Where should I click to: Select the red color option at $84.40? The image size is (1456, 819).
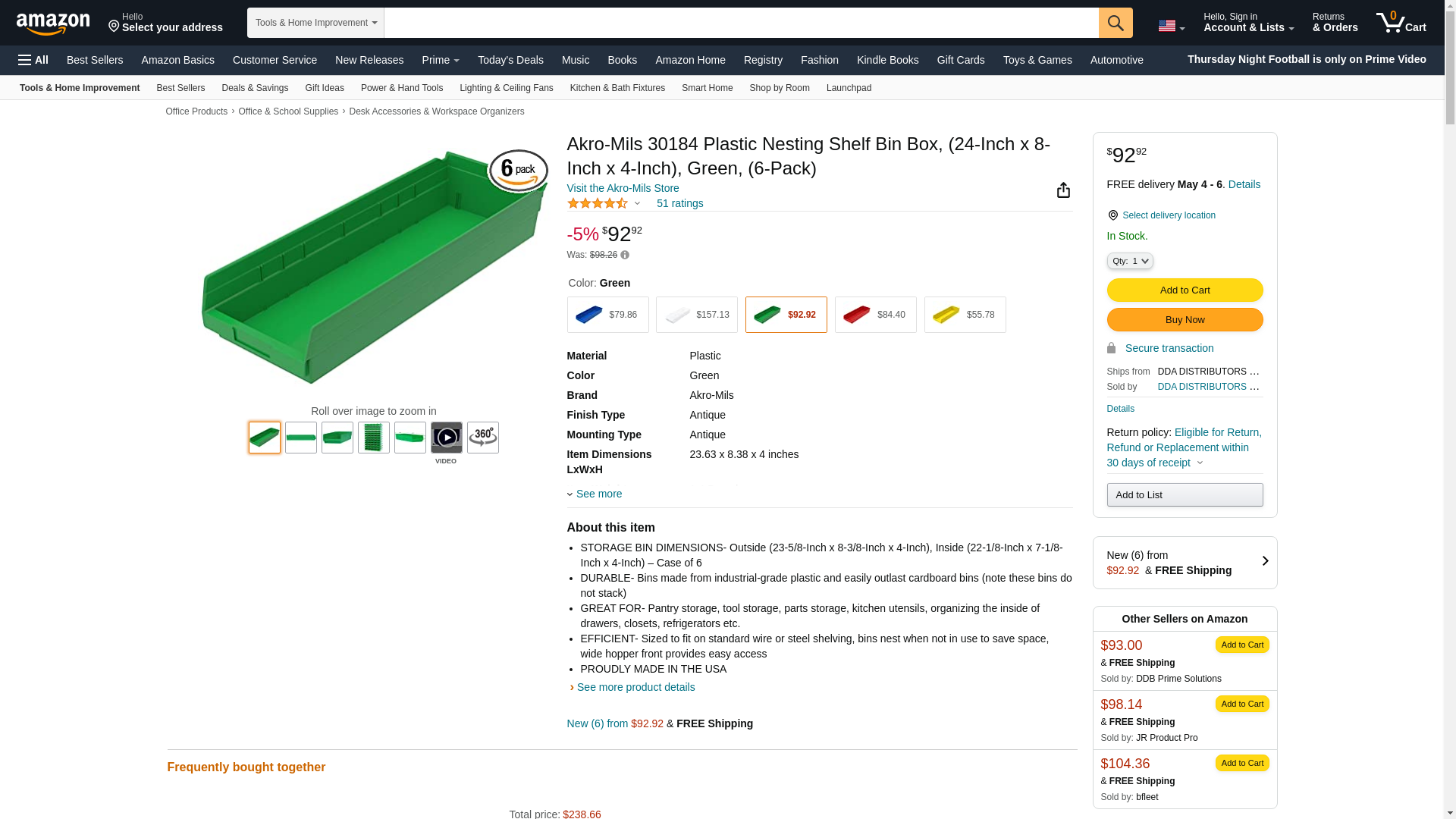point(875,315)
